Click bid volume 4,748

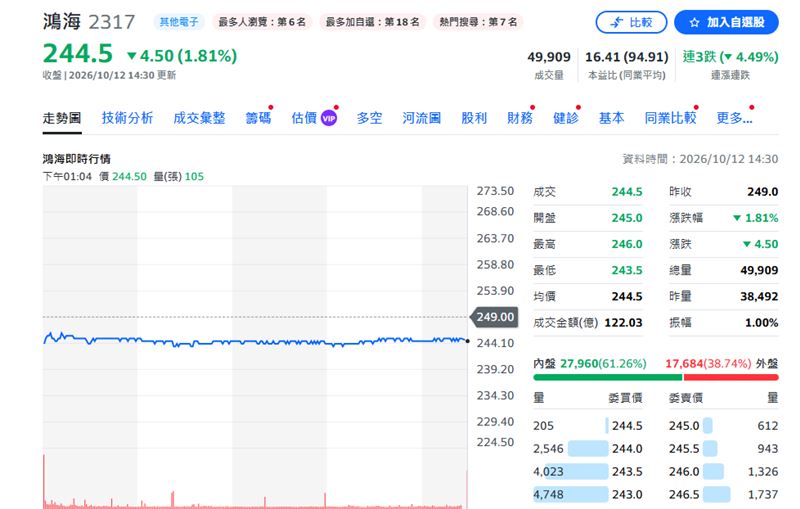(x=548, y=494)
